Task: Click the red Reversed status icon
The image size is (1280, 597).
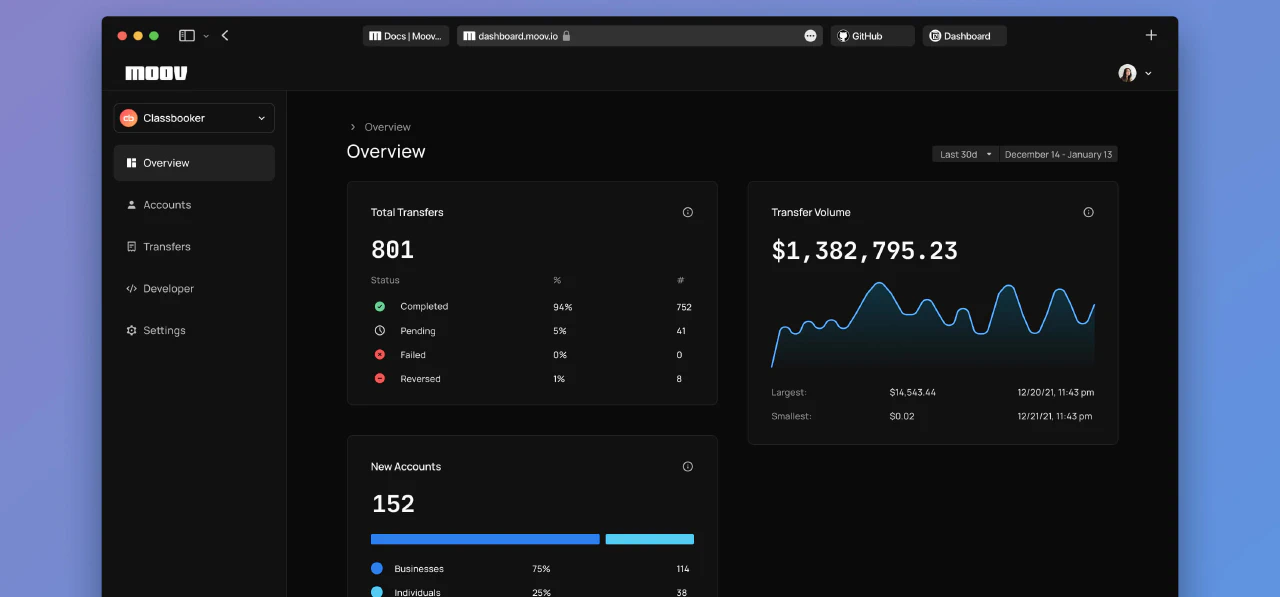Action: [380, 379]
